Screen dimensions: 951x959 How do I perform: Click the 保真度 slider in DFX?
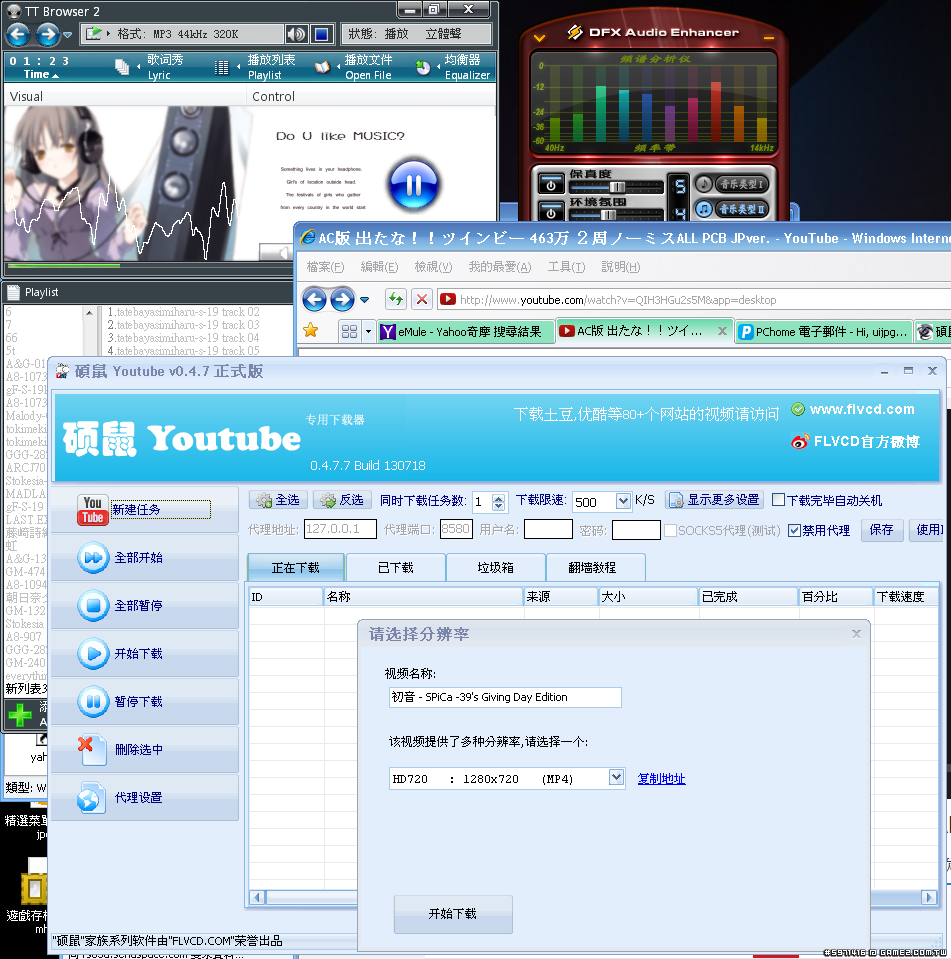click(617, 187)
